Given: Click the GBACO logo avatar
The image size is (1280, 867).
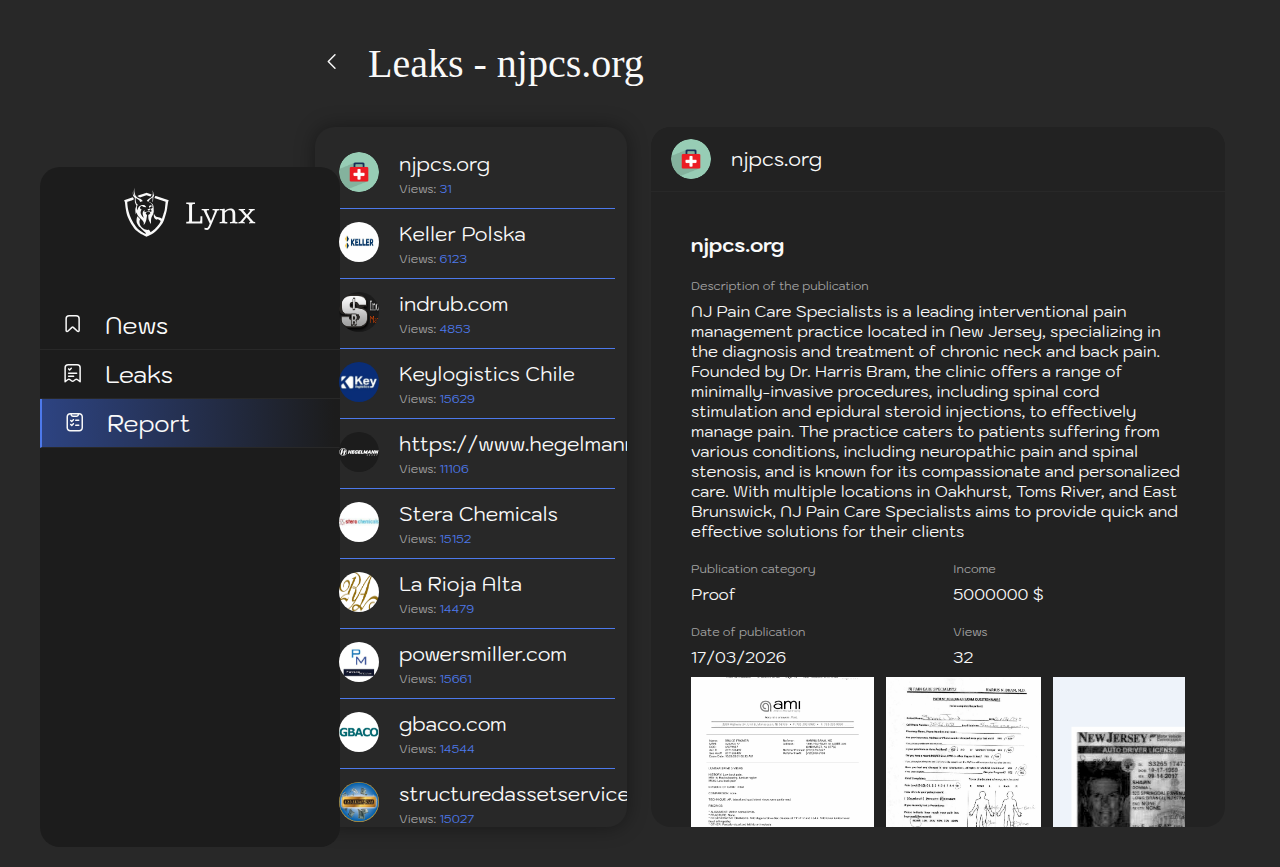Looking at the screenshot, I should point(359,732).
